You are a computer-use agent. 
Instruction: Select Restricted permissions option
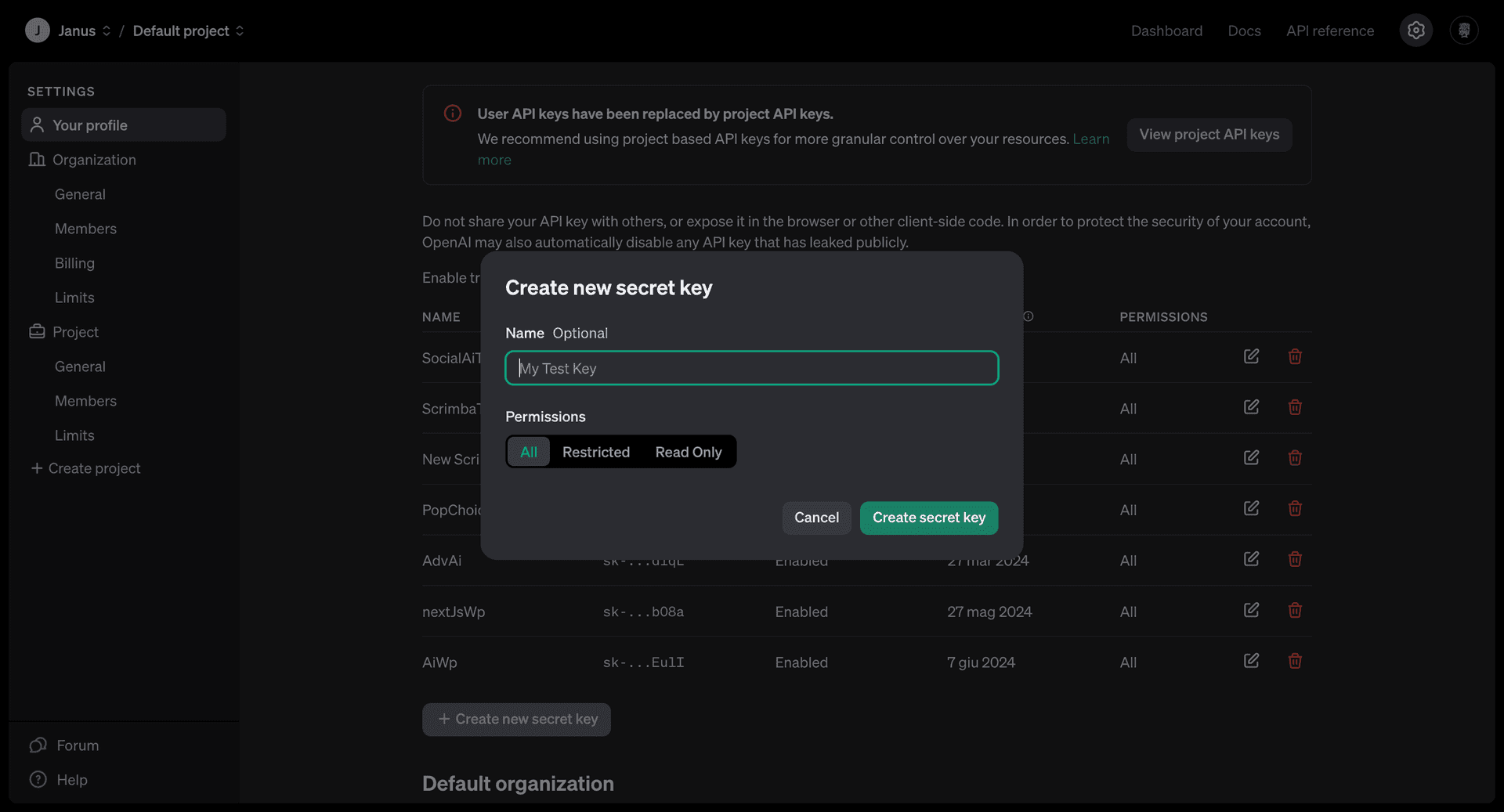(596, 452)
